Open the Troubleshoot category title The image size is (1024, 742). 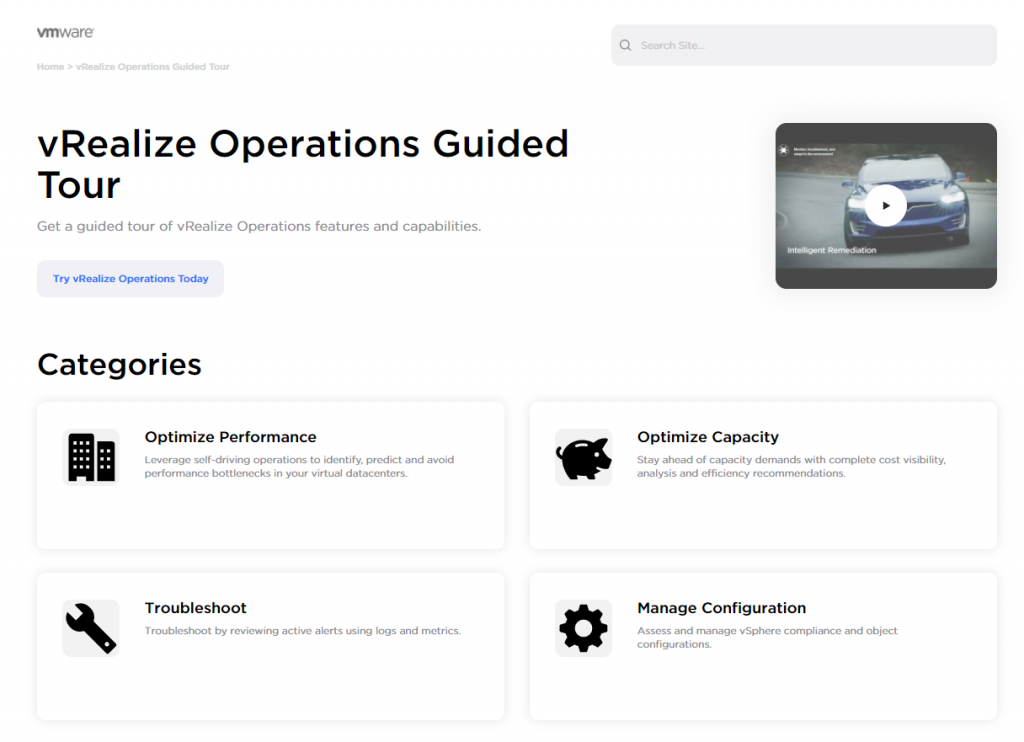coord(195,608)
